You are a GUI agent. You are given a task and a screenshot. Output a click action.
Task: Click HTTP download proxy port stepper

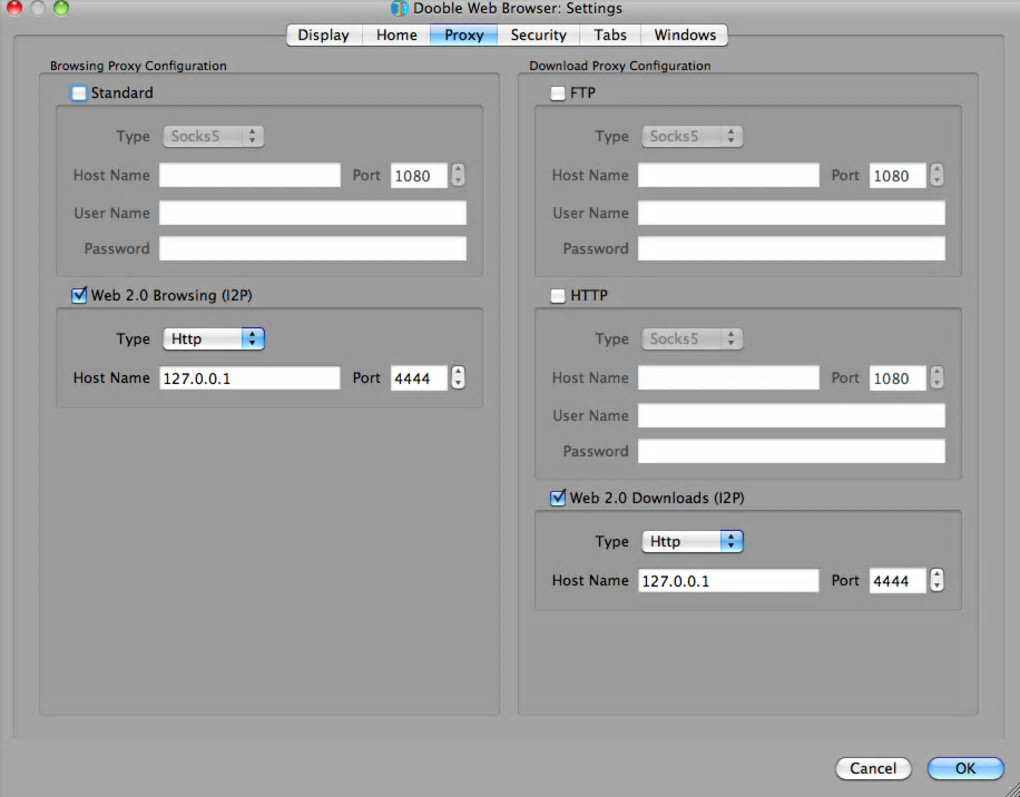(937, 378)
